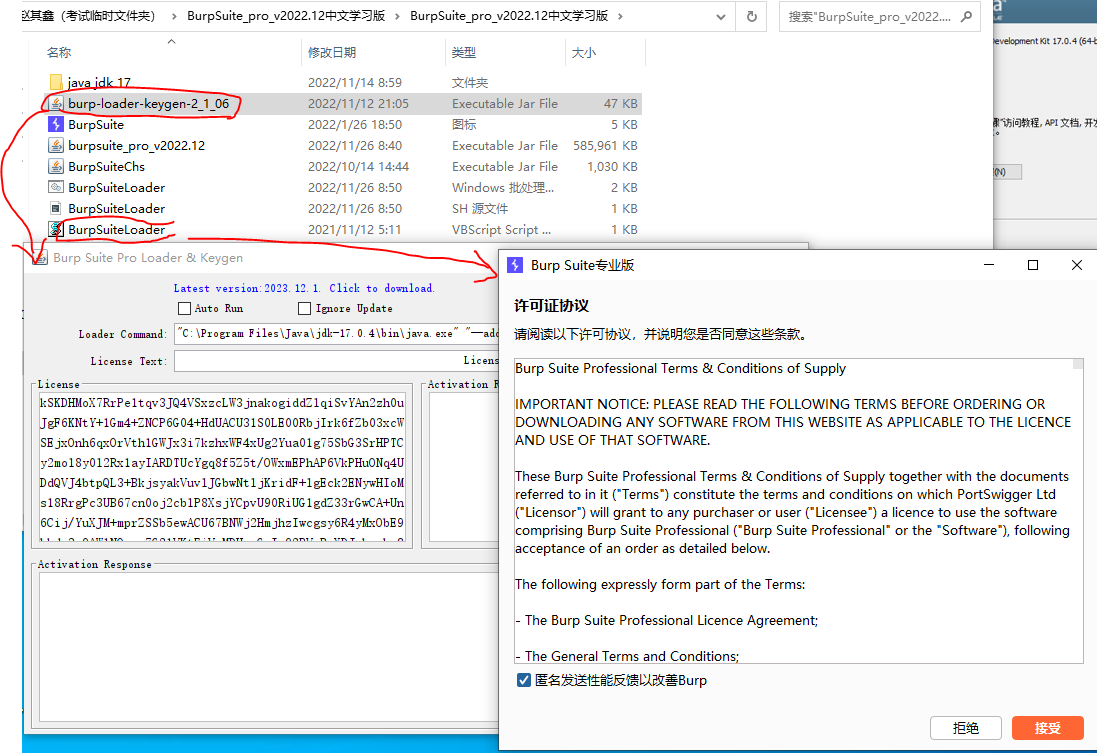1097x753 pixels.
Task: Click into the License Text field
Action: pos(337,361)
